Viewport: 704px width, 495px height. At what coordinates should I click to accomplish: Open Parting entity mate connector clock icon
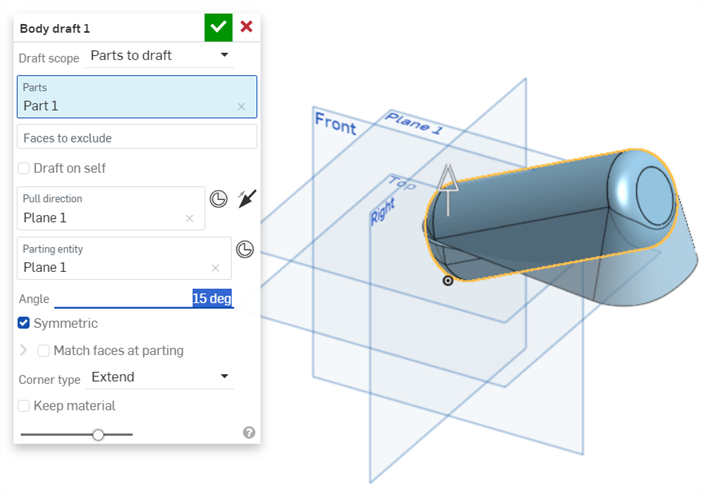245,249
